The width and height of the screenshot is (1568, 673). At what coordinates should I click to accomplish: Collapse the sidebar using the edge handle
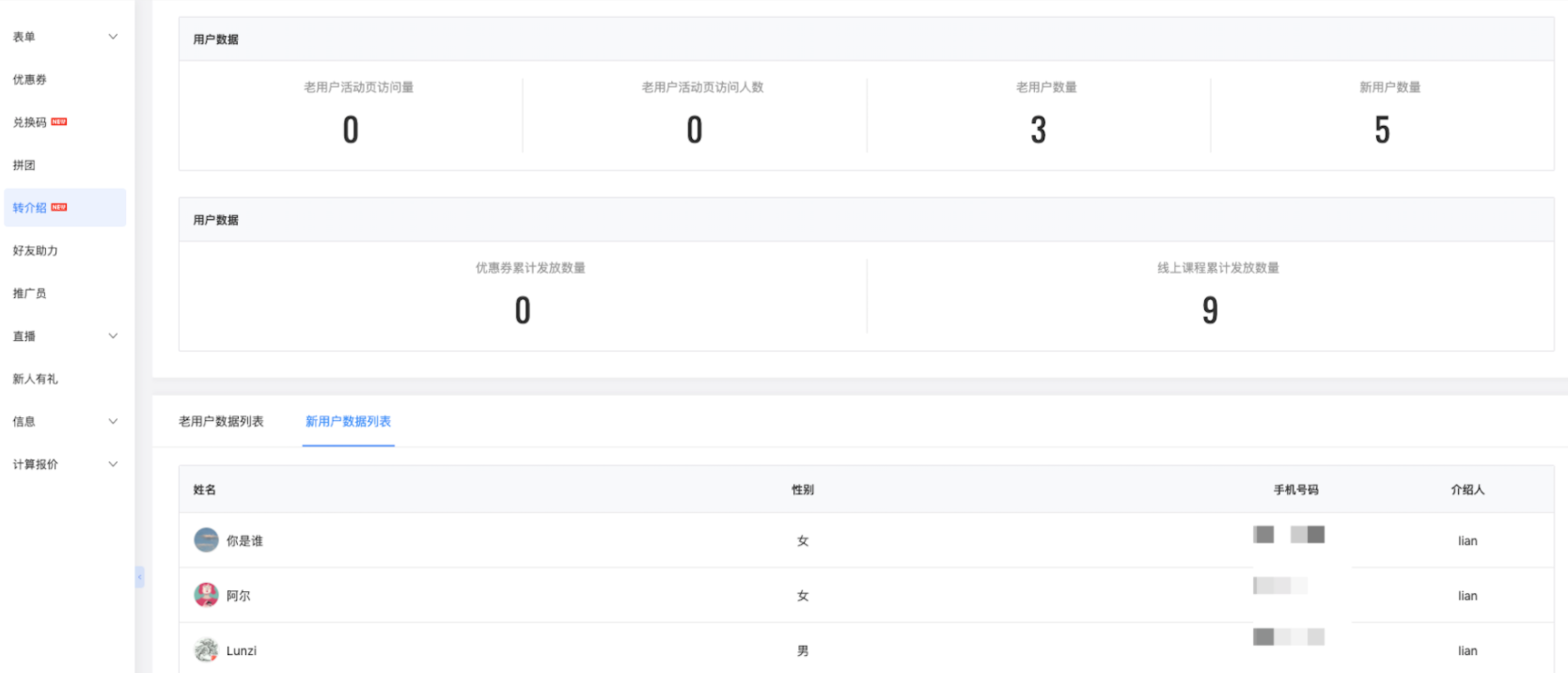tap(139, 576)
